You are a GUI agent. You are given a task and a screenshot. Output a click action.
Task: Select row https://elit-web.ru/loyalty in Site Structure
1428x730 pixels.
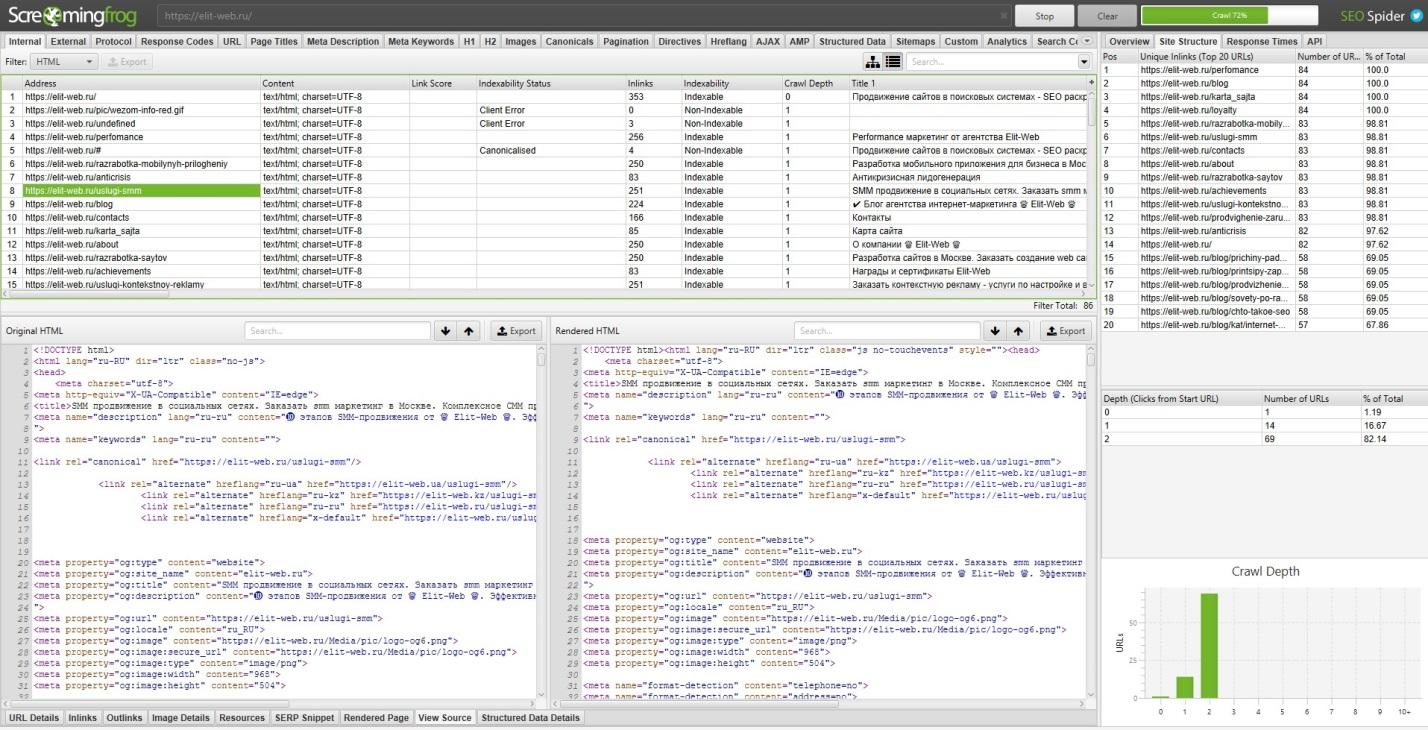click(x=1264, y=110)
